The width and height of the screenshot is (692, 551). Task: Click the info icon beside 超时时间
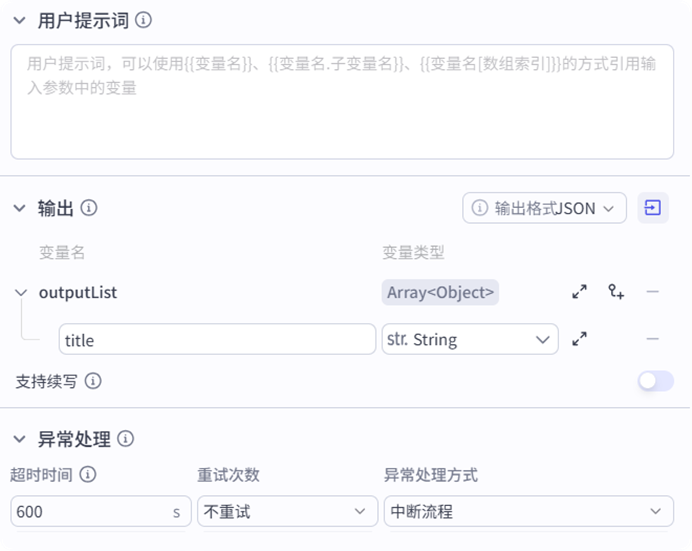88,475
